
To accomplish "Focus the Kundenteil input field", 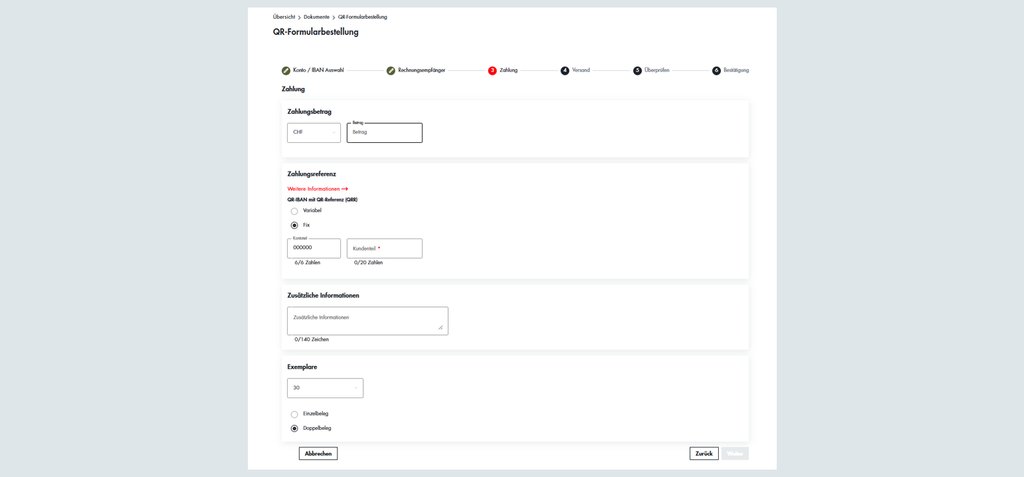I will click(x=385, y=248).
